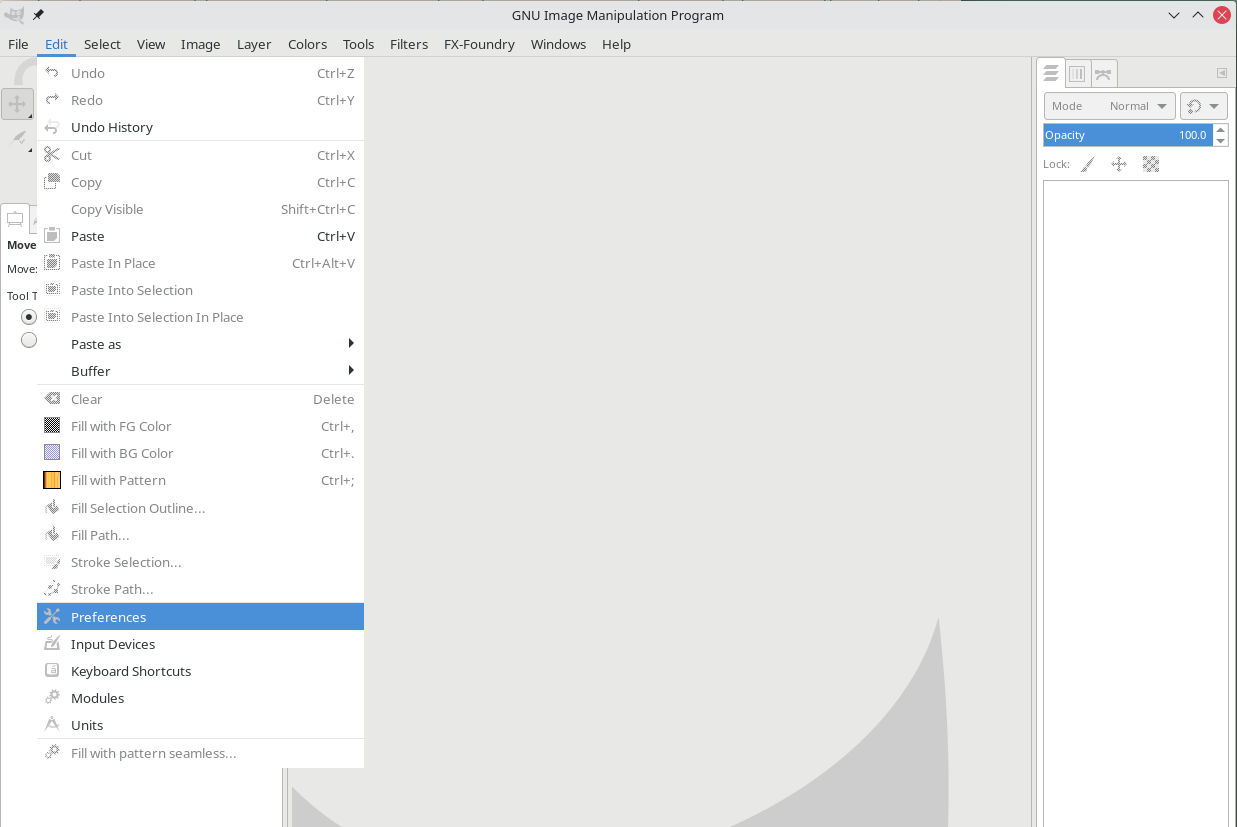Choose Fill Selection Outline...

click(200, 508)
